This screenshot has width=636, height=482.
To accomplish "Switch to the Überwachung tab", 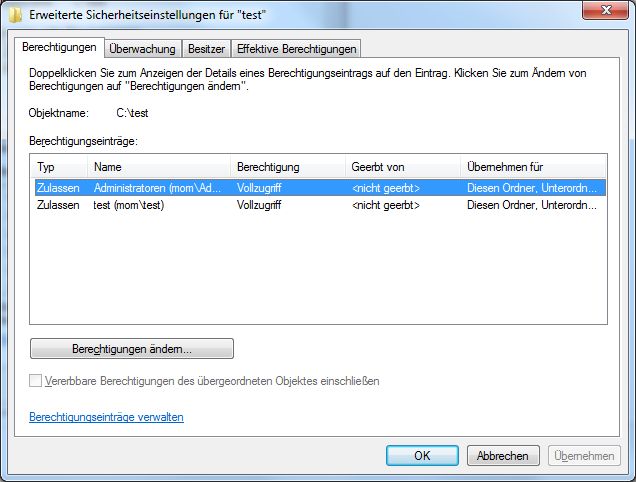I will click(x=142, y=49).
